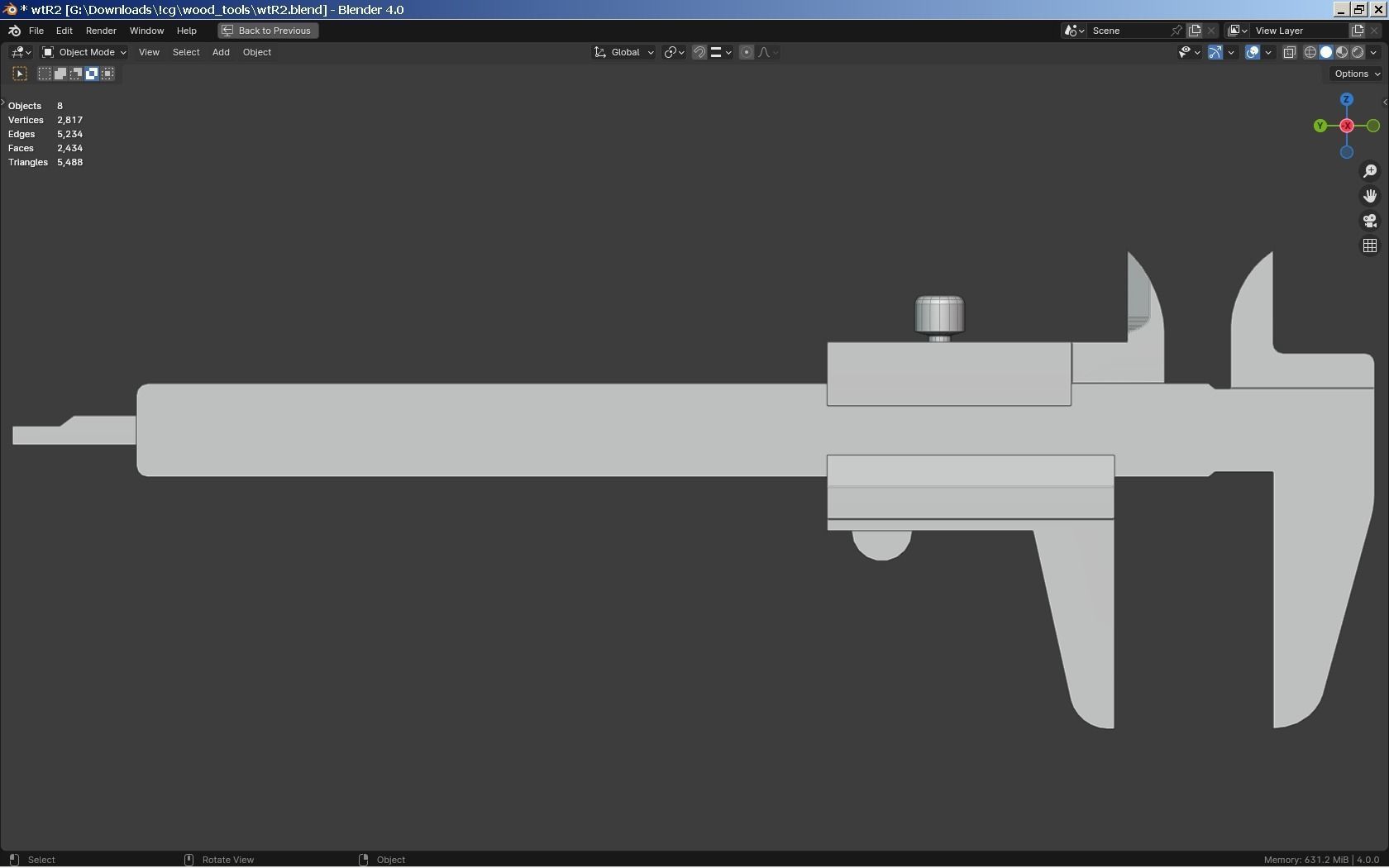Click the Blender 4.0.0 version in status bar
1389x868 pixels.
tap(1368, 860)
